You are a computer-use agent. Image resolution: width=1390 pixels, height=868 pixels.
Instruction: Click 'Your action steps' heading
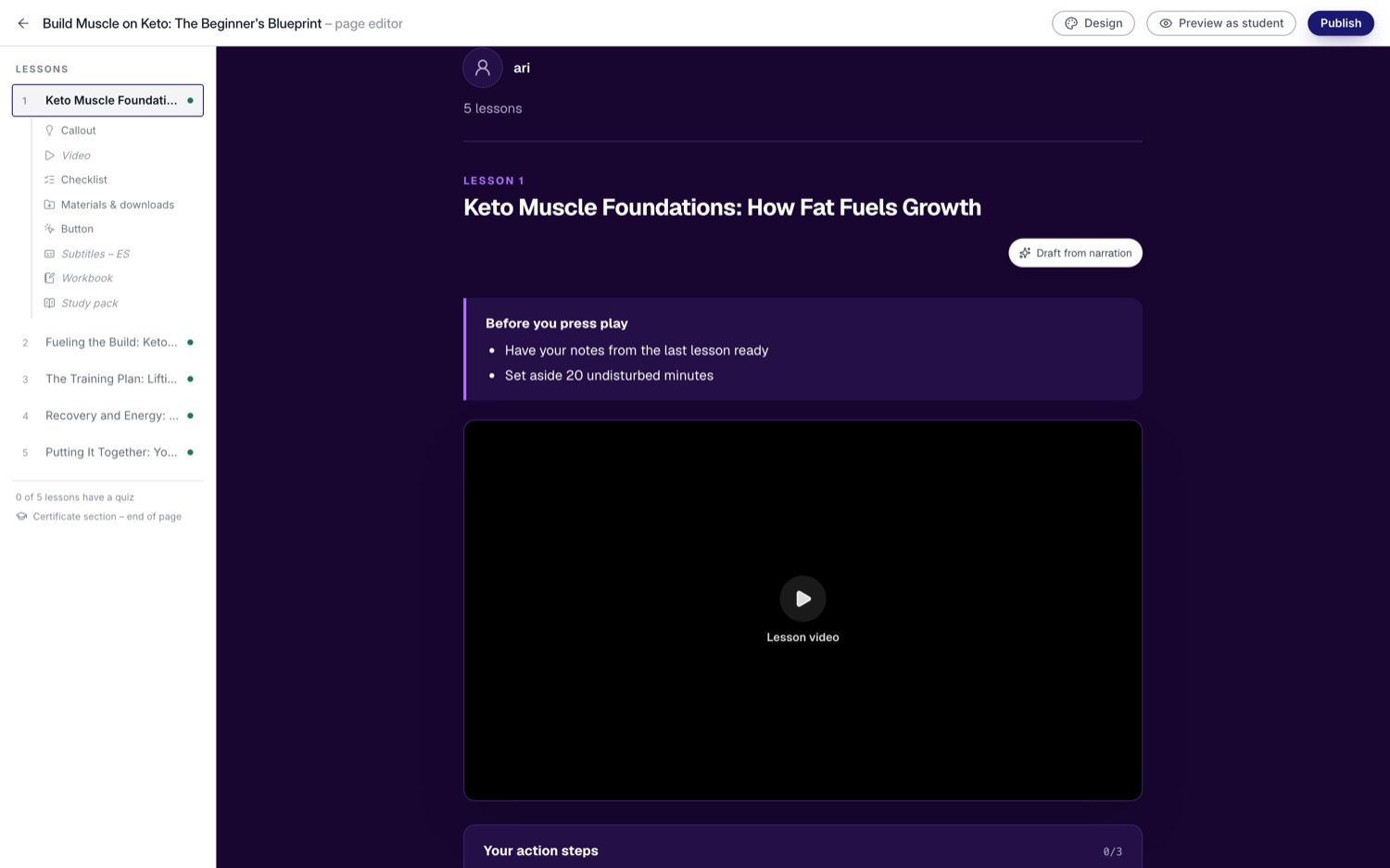coord(541,850)
